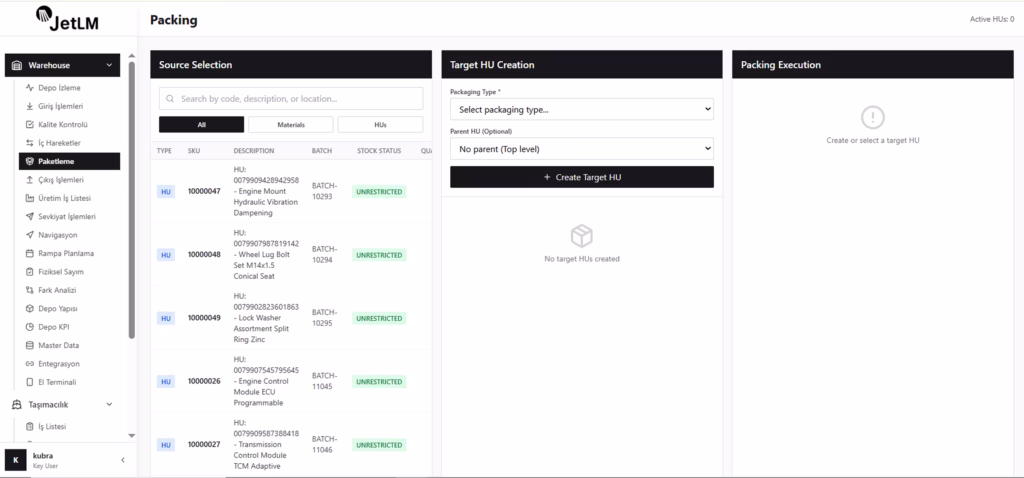Toggle the All filter in Source Selection
The height and width of the screenshot is (478, 1024).
pos(201,125)
